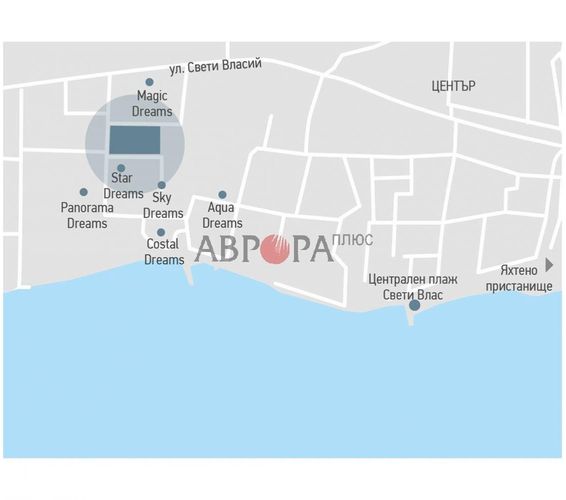Click the Magic Dreams text label
The image size is (566, 500).
(152, 104)
